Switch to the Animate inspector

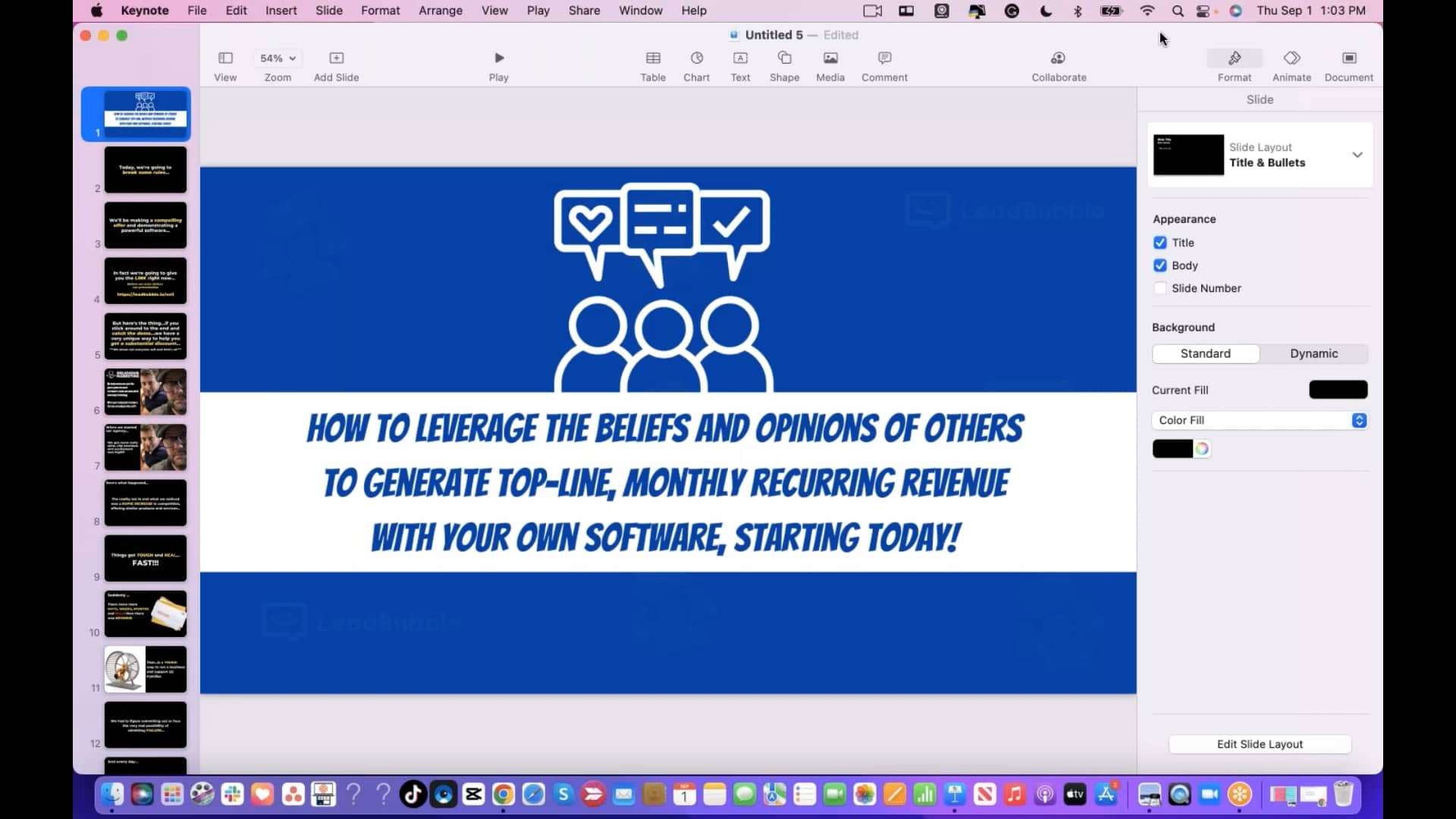pyautogui.click(x=1291, y=64)
